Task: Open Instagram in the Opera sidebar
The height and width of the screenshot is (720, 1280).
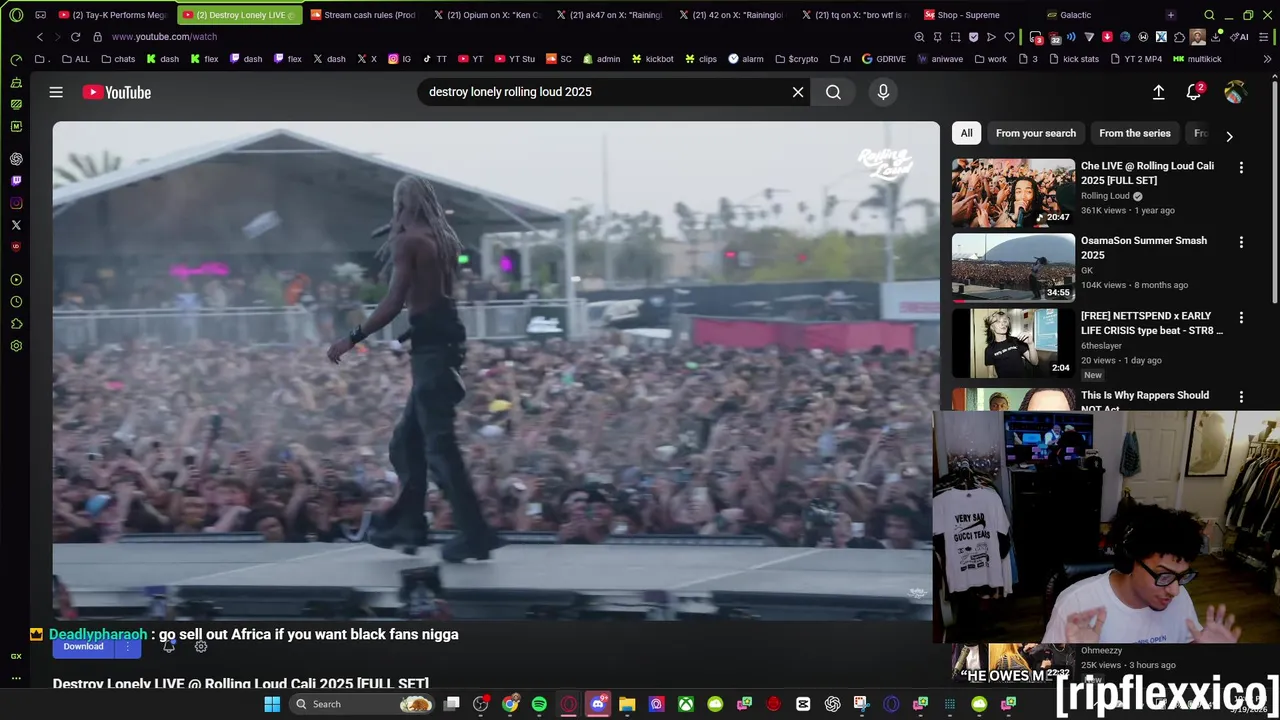Action: (16, 203)
